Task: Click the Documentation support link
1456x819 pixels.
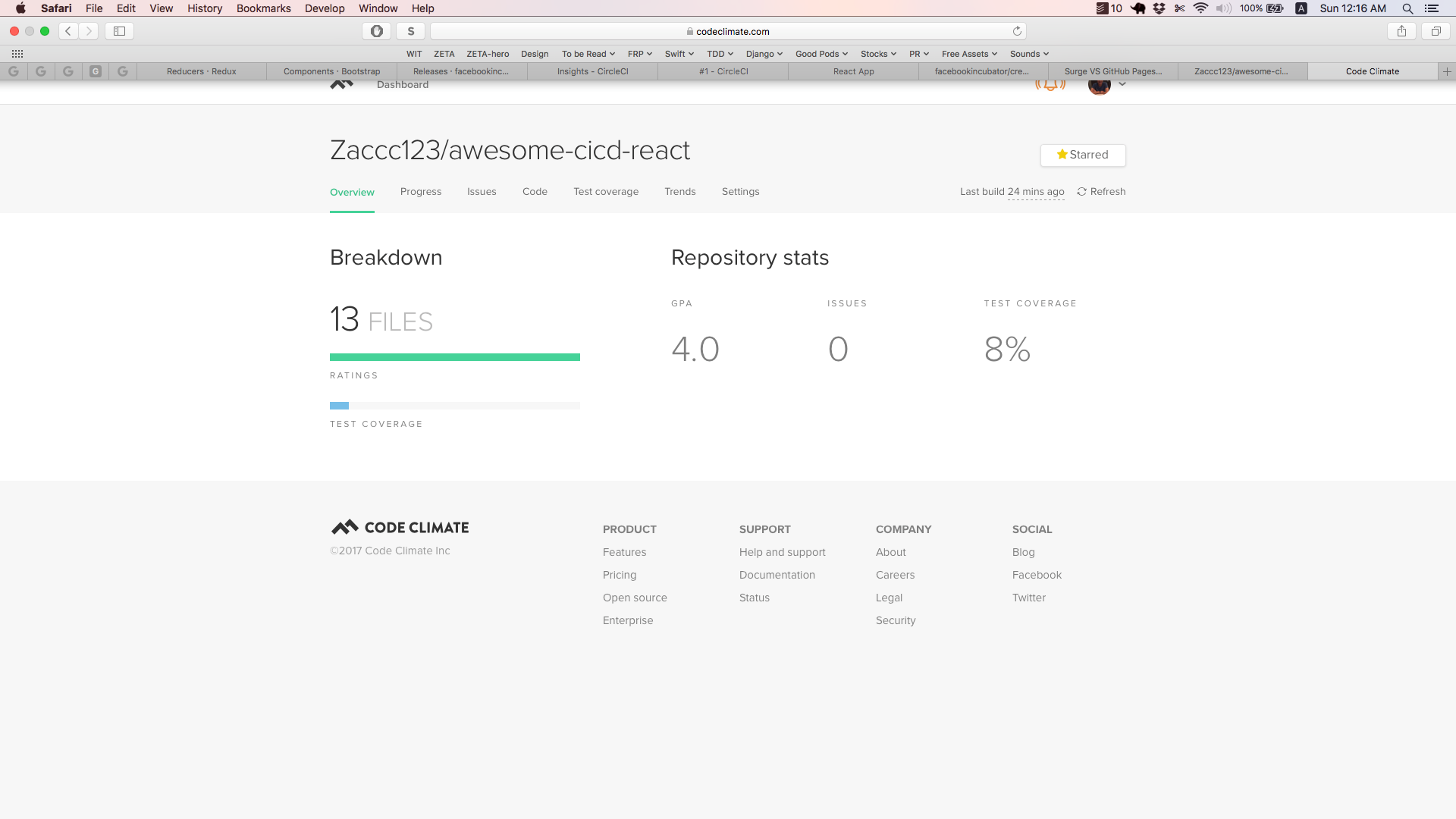Action: pyautogui.click(x=777, y=575)
